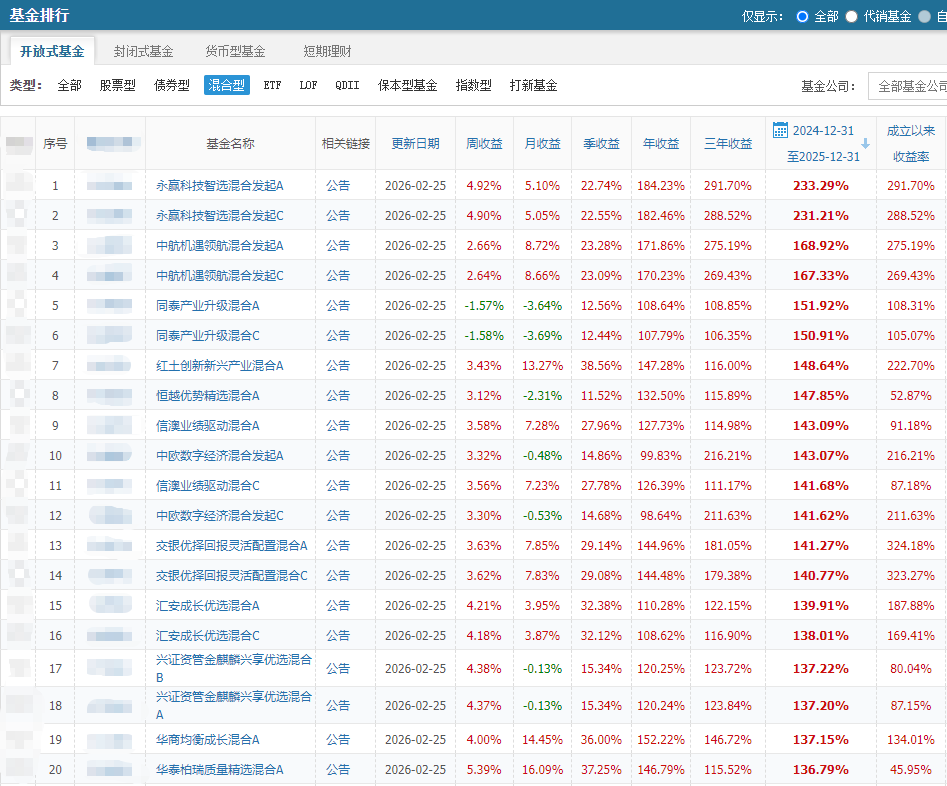The width and height of the screenshot is (947, 786).
Task: Switch to the 短期理财 tab
Action: (327, 49)
